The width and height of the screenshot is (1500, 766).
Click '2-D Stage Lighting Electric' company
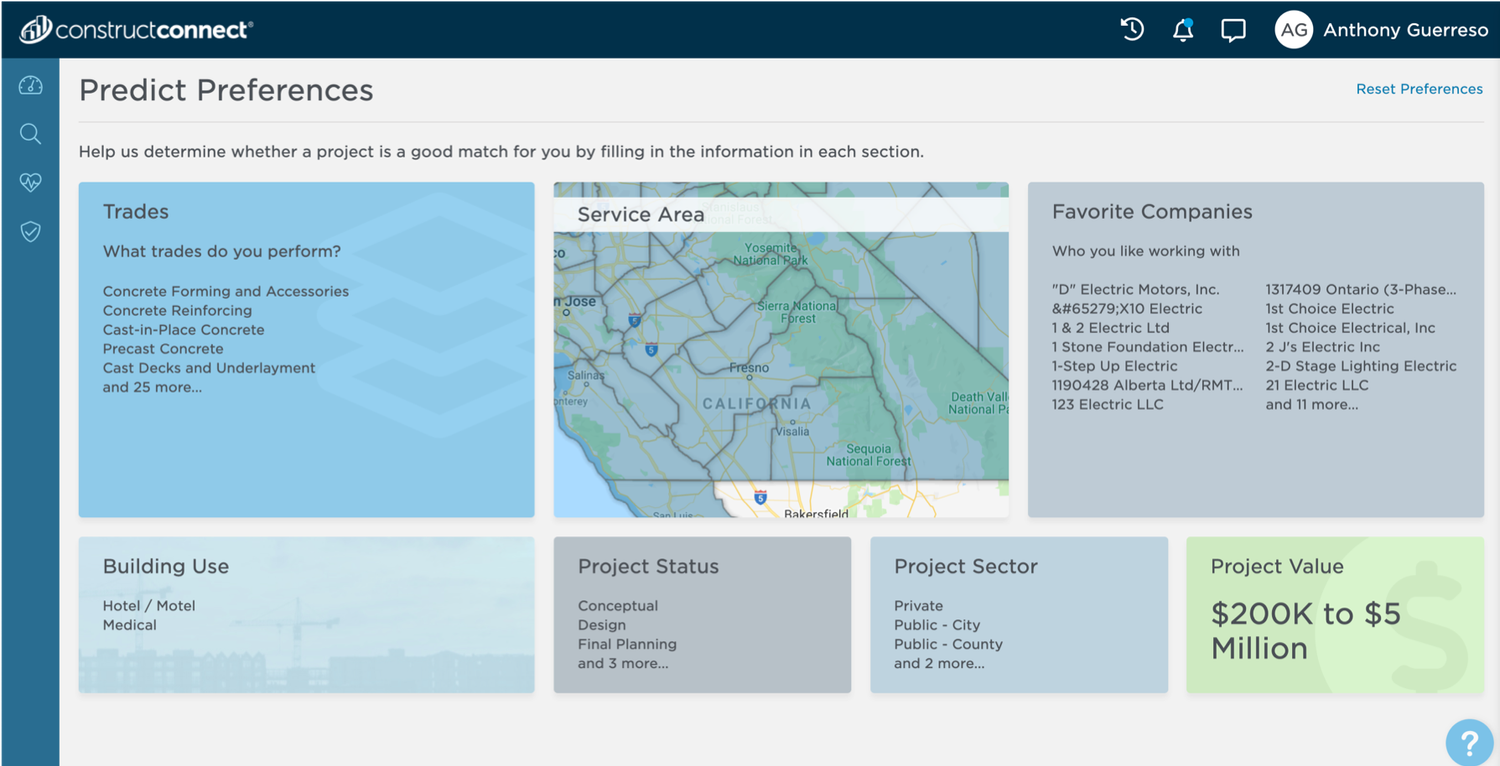click(1361, 366)
